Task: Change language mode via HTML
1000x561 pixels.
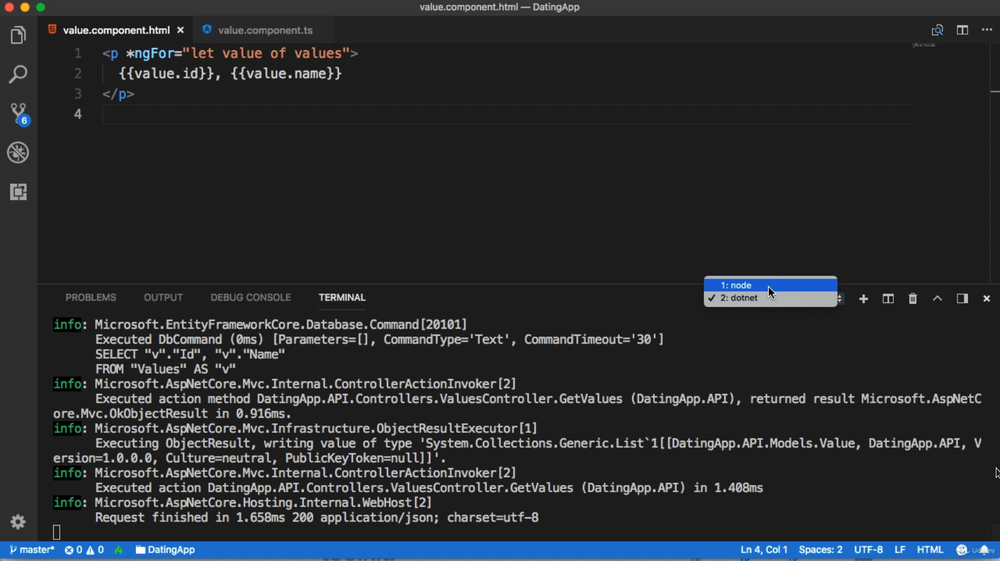Action: (930, 550)
